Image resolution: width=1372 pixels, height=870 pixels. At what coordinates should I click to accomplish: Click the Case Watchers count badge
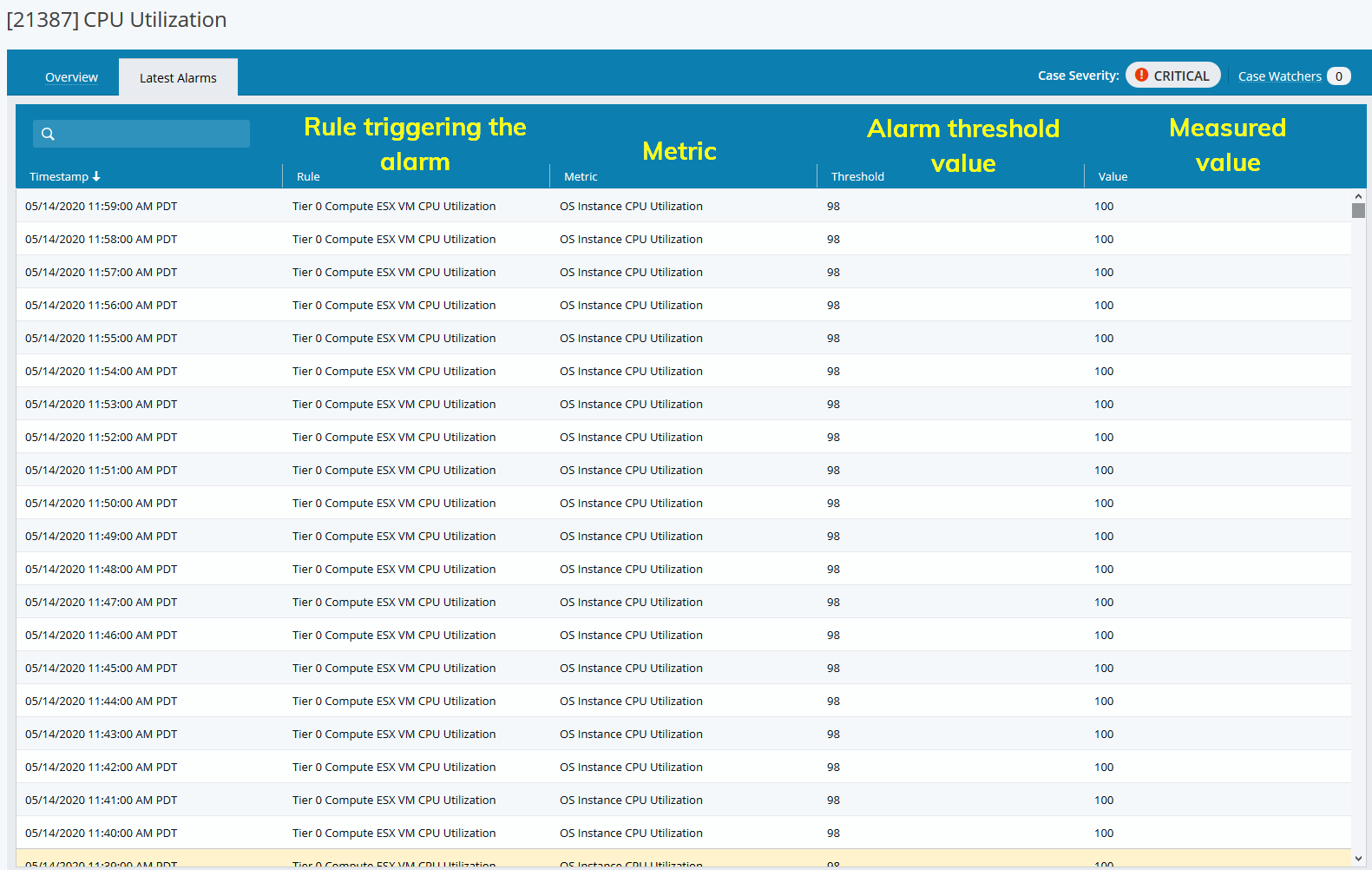coord(1339,76)
